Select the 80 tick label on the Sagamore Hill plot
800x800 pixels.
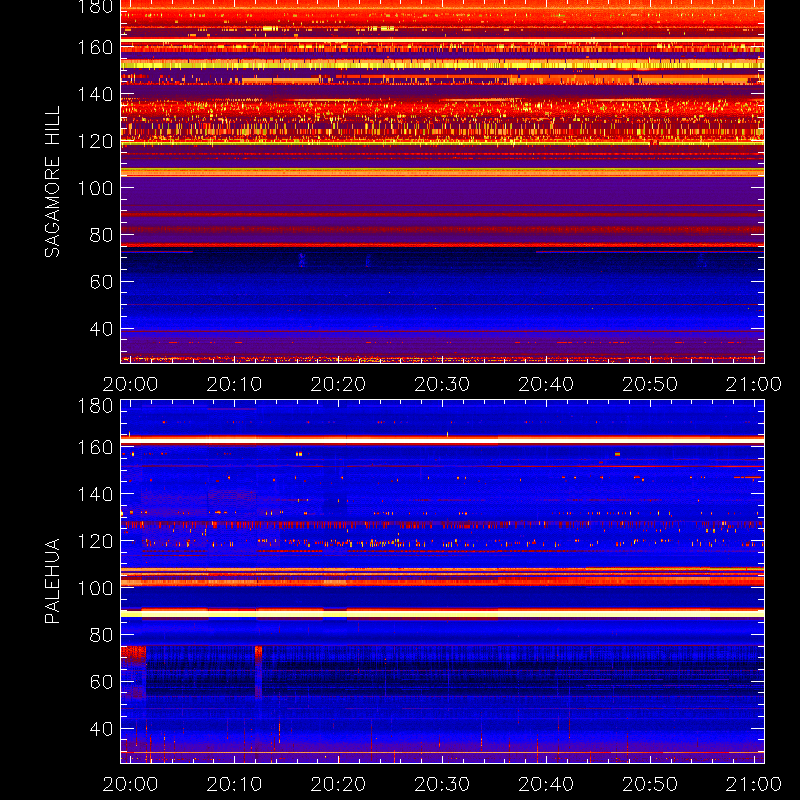coord(101,235)
